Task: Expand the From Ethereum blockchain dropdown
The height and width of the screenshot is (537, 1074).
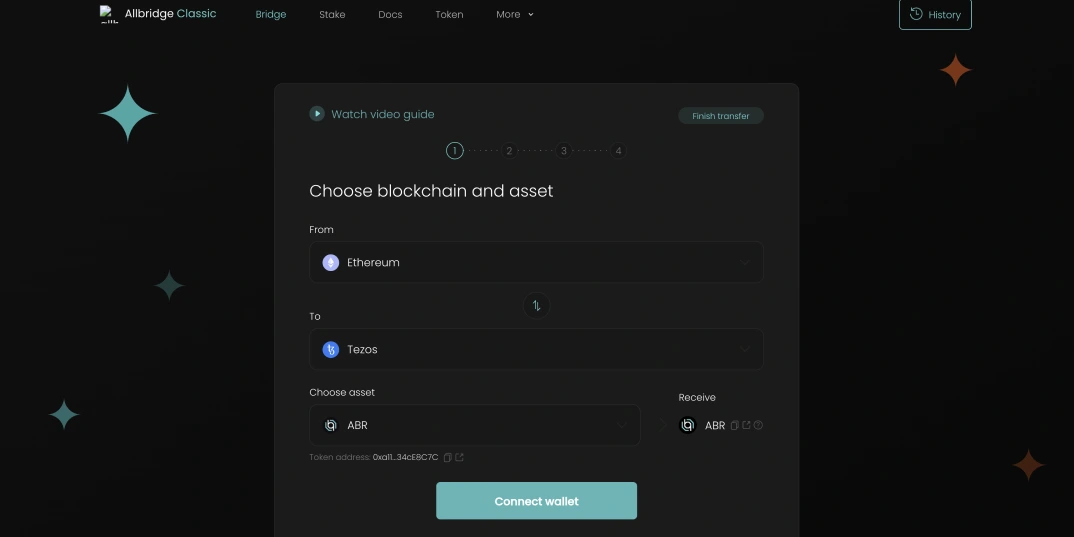Action: click(x=744, y=262)
